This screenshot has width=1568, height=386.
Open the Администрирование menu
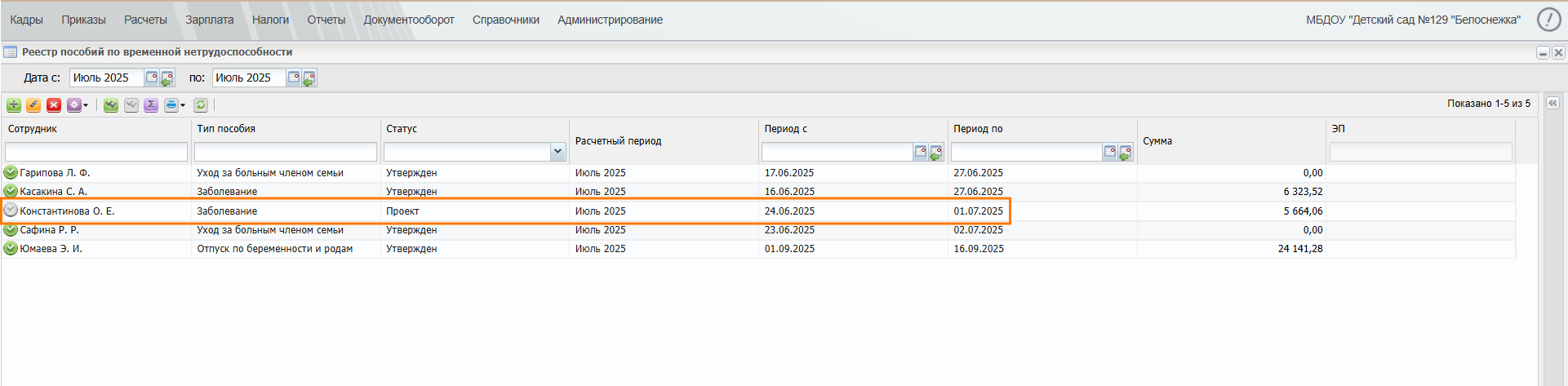pyautogui.click(x=610, y=20)
